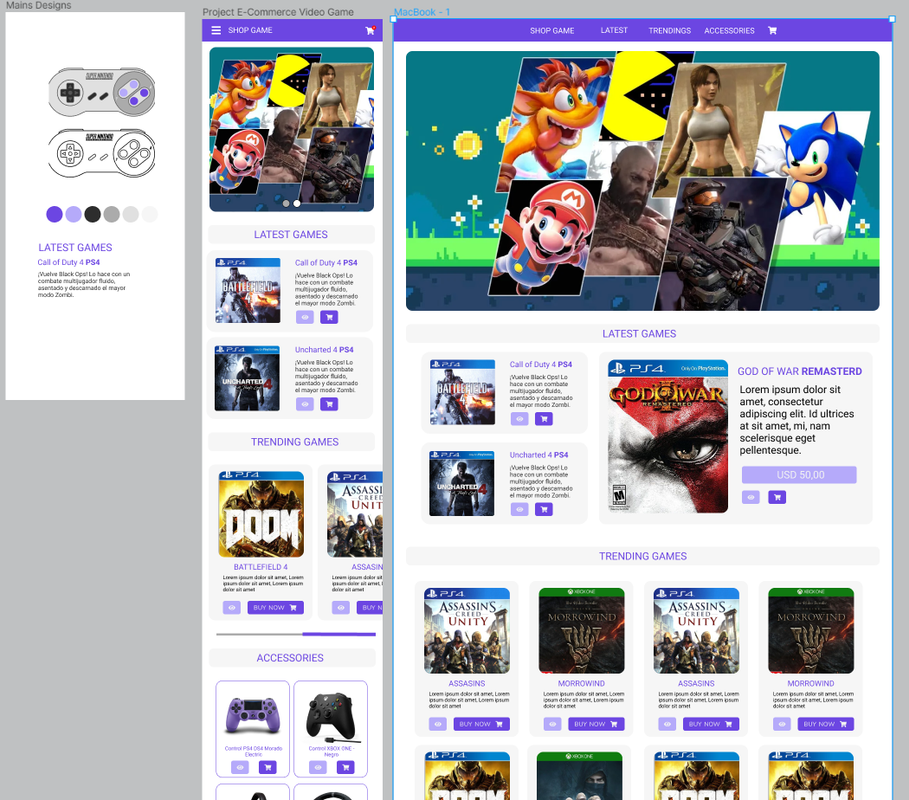Click cart button on MacBook Uncharted 4 card
Image resolution: width=909 pixels, height=800 pixels.
[x=544, y=509]
